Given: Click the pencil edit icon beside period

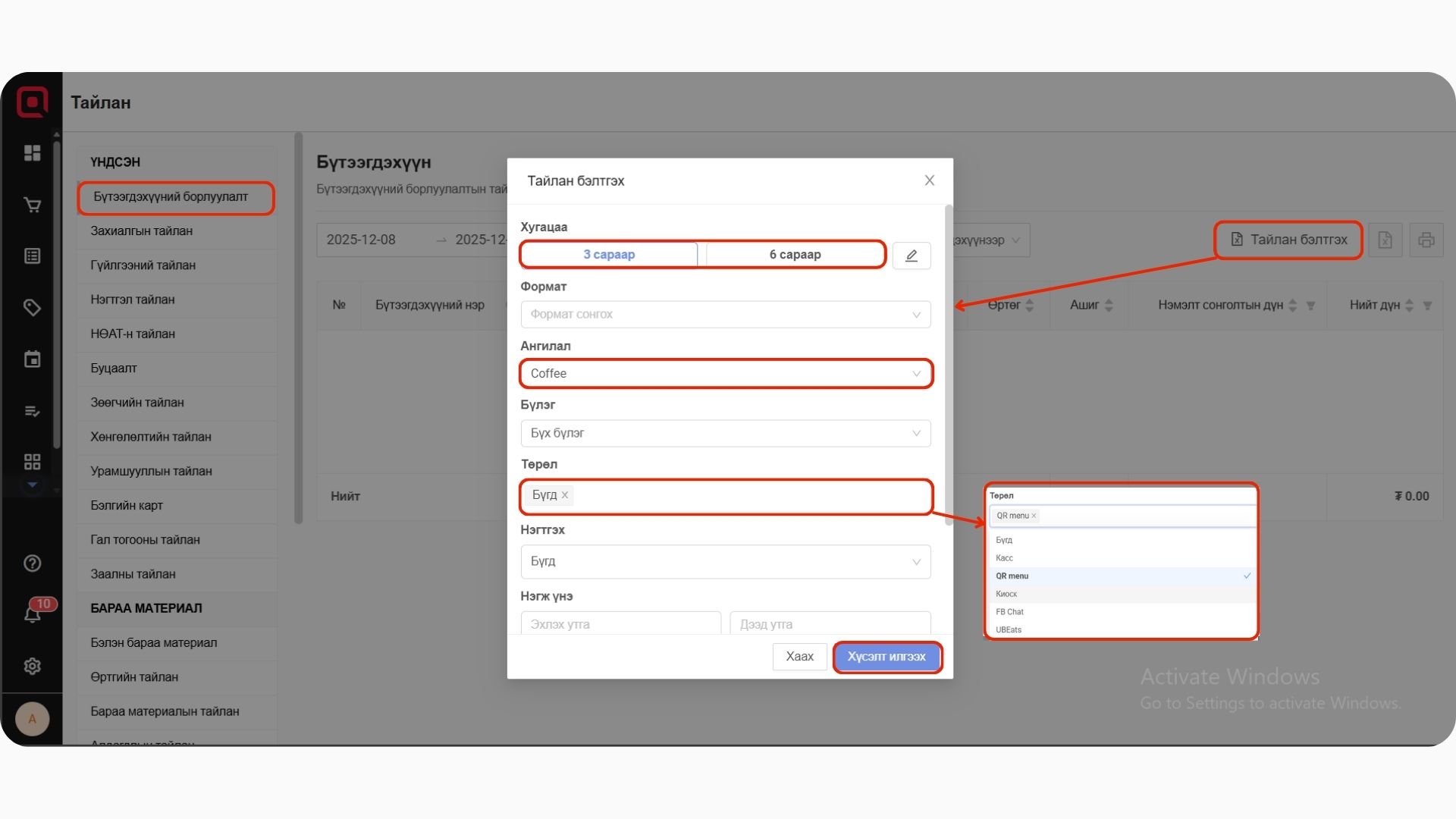Looking at the screenshot, I should point(911,256).
